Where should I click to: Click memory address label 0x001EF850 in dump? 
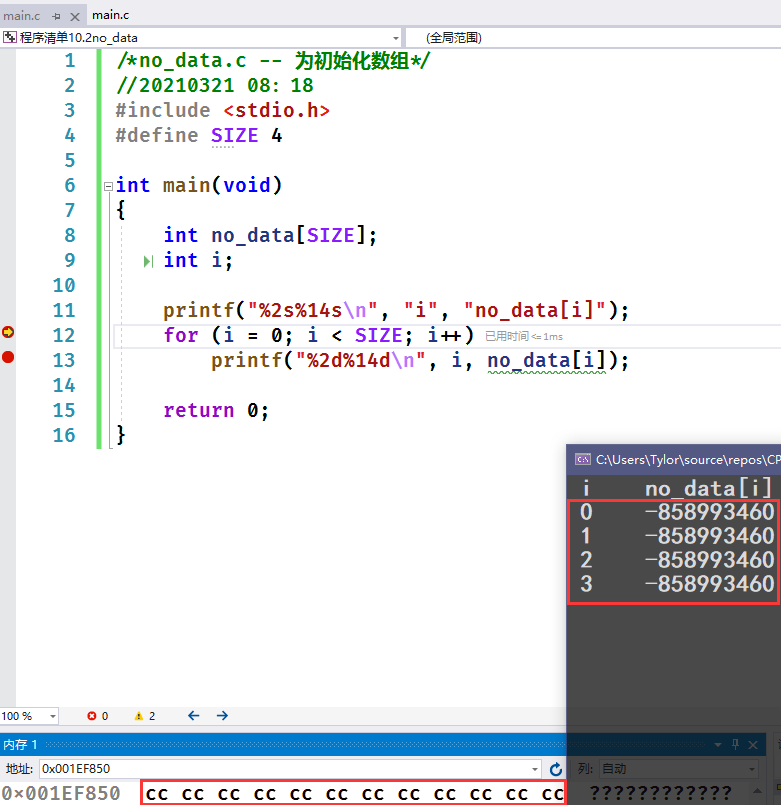click(x=61, y=793)
